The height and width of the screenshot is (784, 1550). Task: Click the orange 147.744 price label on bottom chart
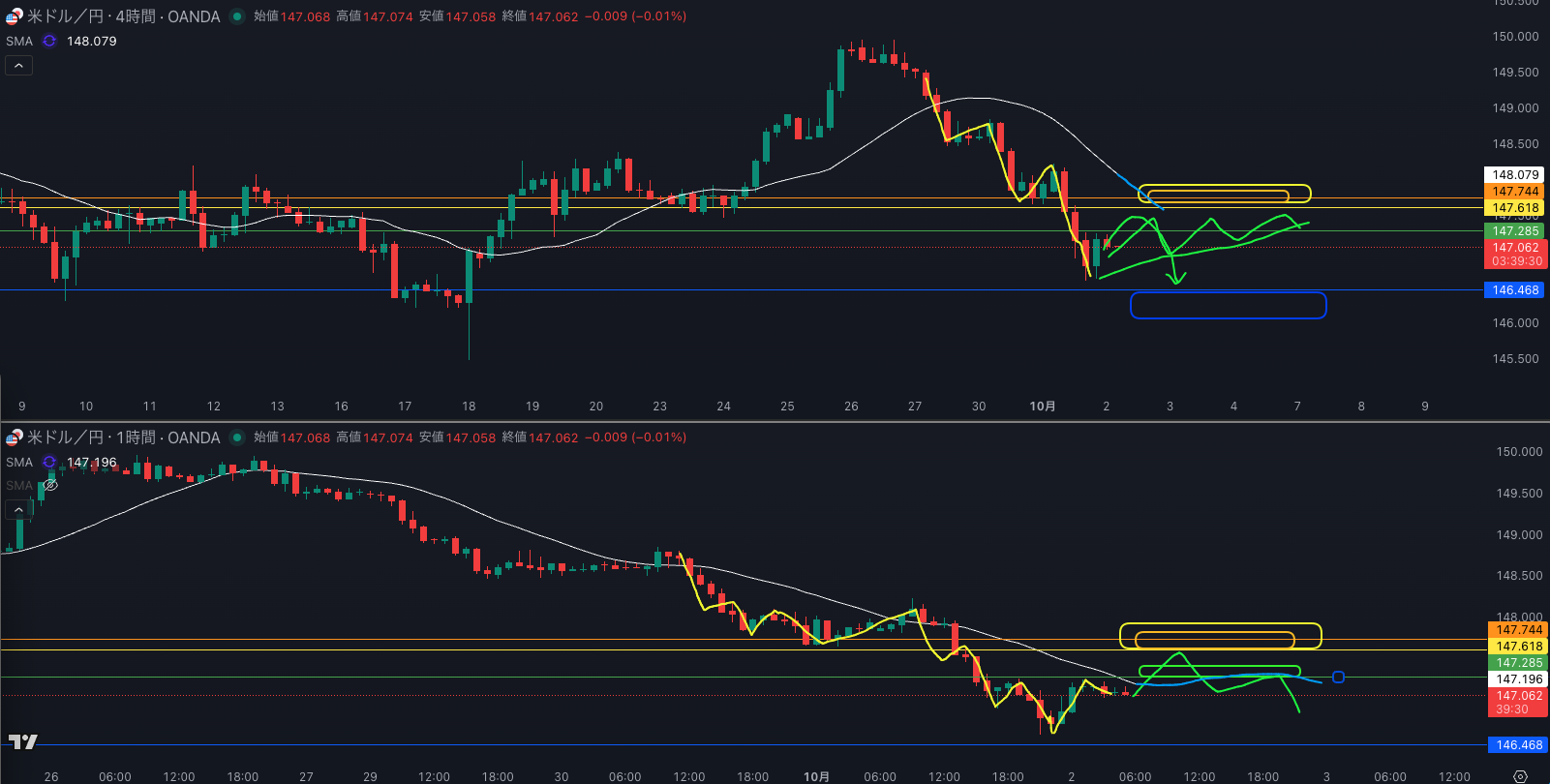[x=1519, y=630]
